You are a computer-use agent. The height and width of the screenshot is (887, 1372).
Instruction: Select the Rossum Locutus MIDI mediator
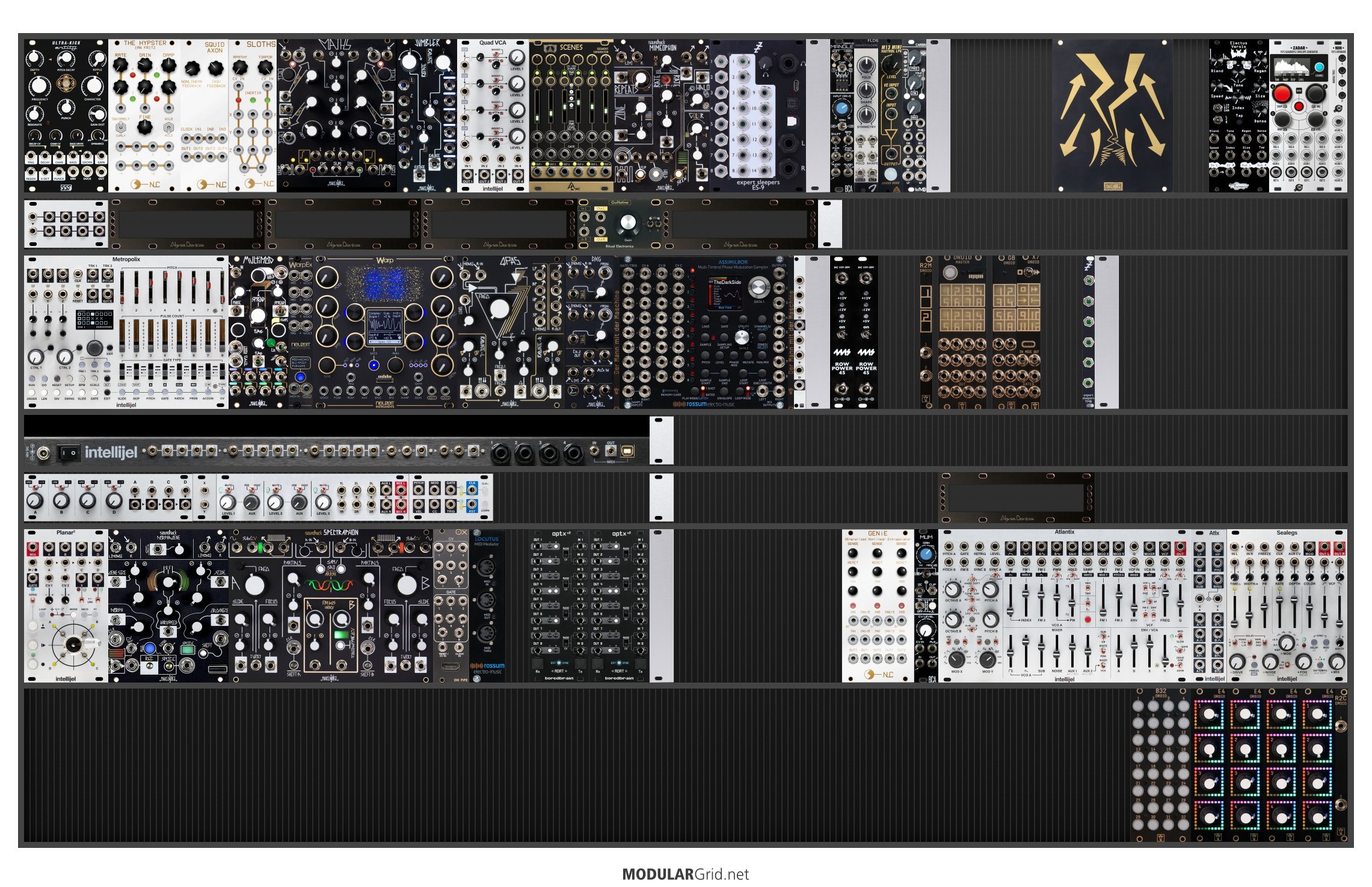click(487, 606)
